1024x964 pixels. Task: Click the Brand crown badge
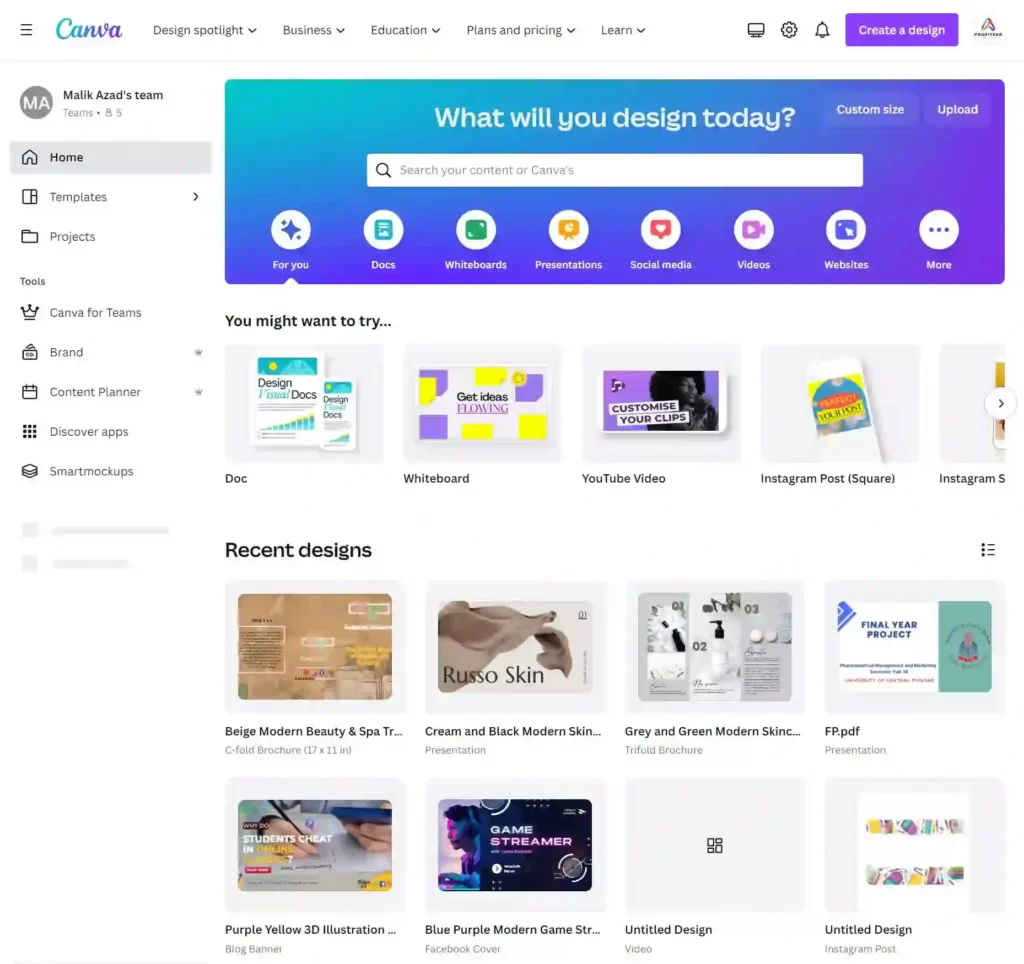click(199, 352)
